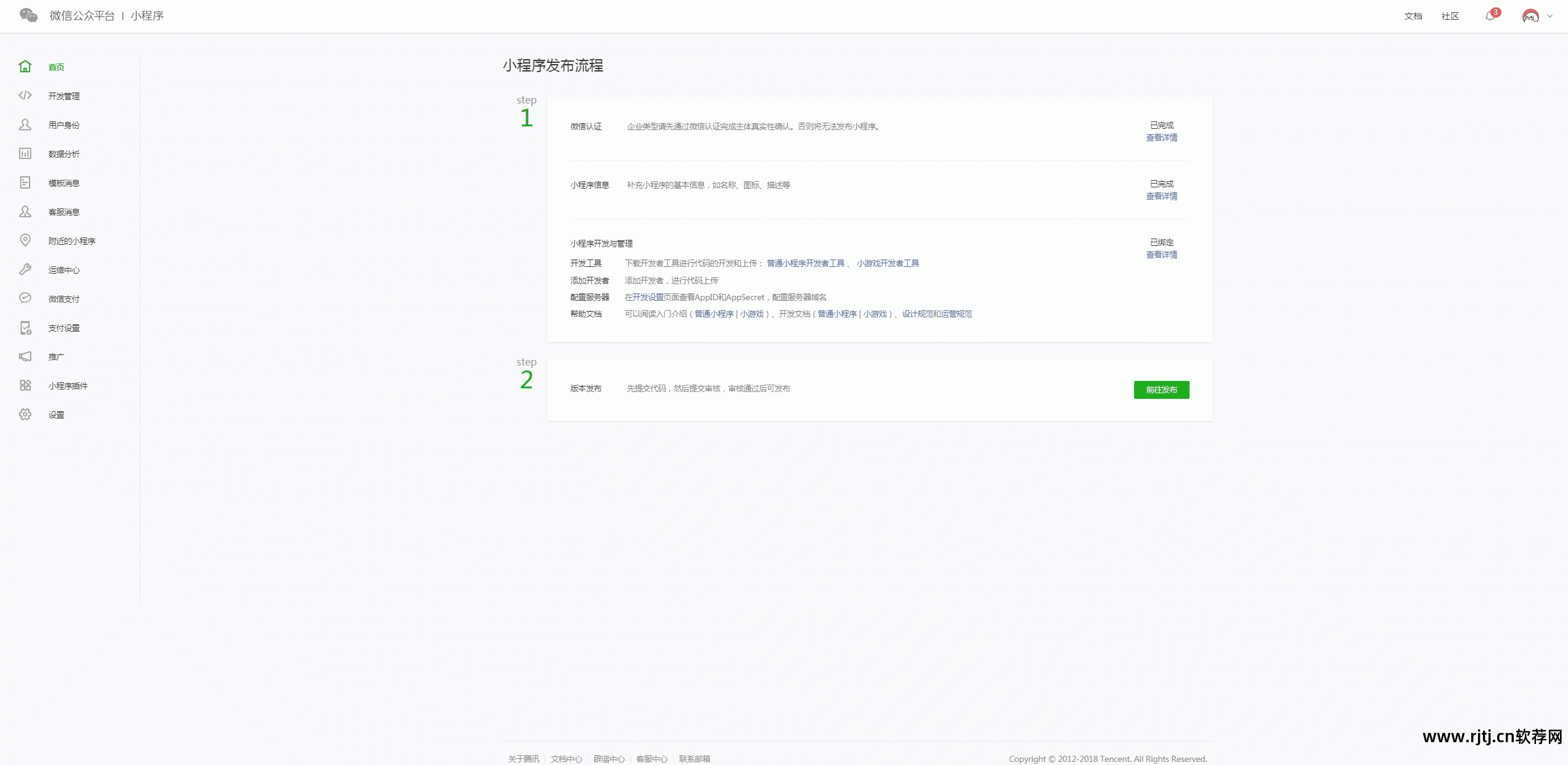Expand the account avatar dropdown arrow
Viewport: 1568px width, 765px height.
pos(1550,17)
